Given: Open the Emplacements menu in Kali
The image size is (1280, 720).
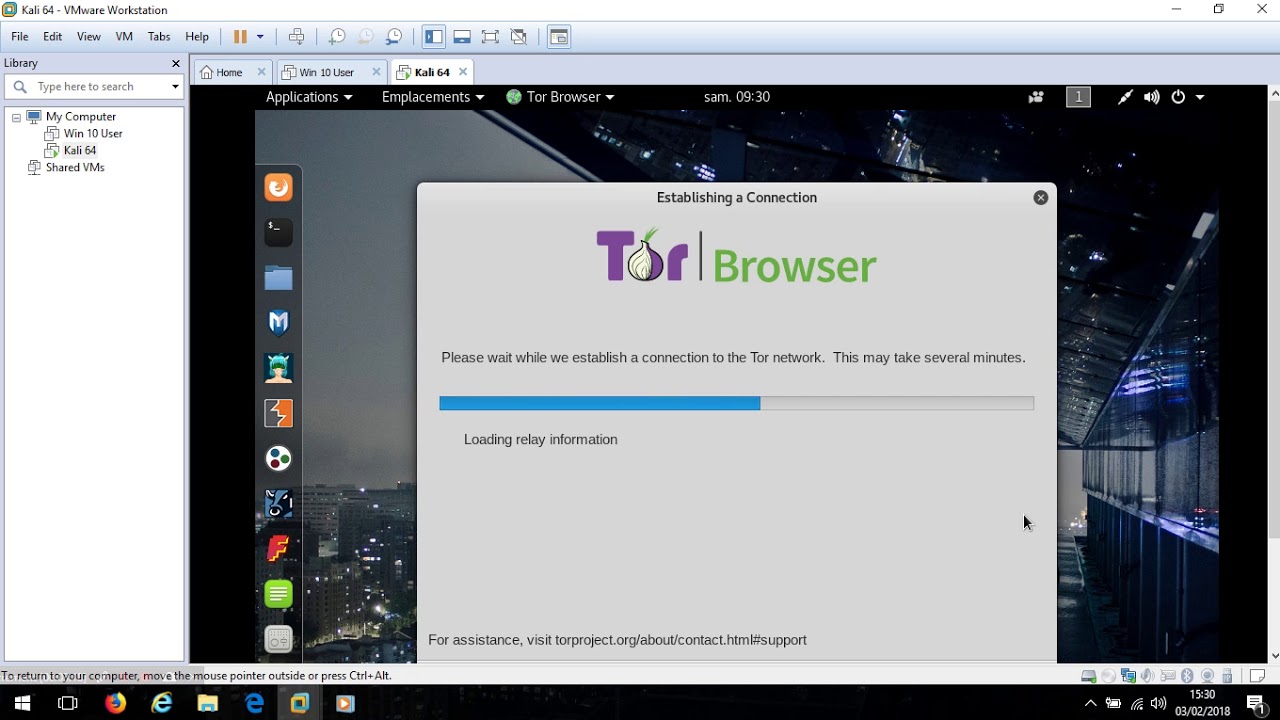Looking at the screenshot, I should coord(433,97).
